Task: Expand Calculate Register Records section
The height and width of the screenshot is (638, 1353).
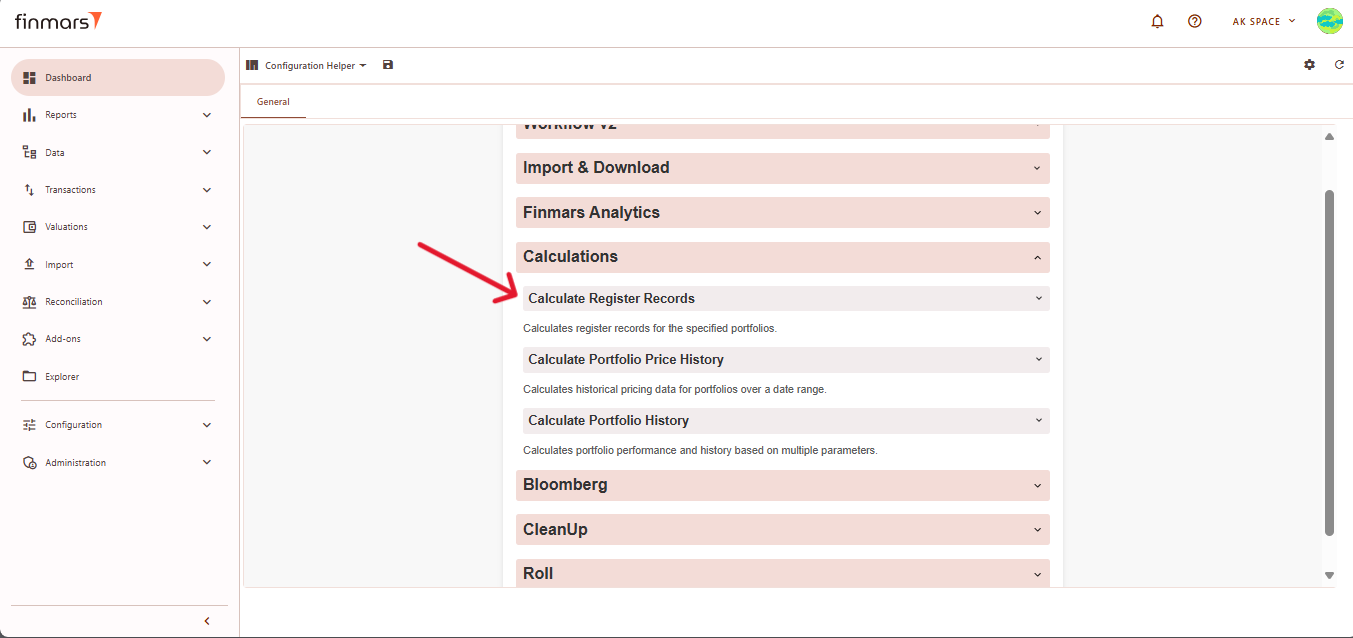Action: coord(785,299)
